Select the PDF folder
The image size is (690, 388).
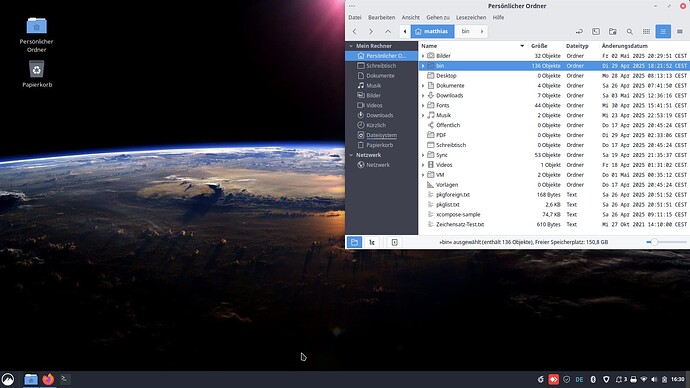point(441,135)
